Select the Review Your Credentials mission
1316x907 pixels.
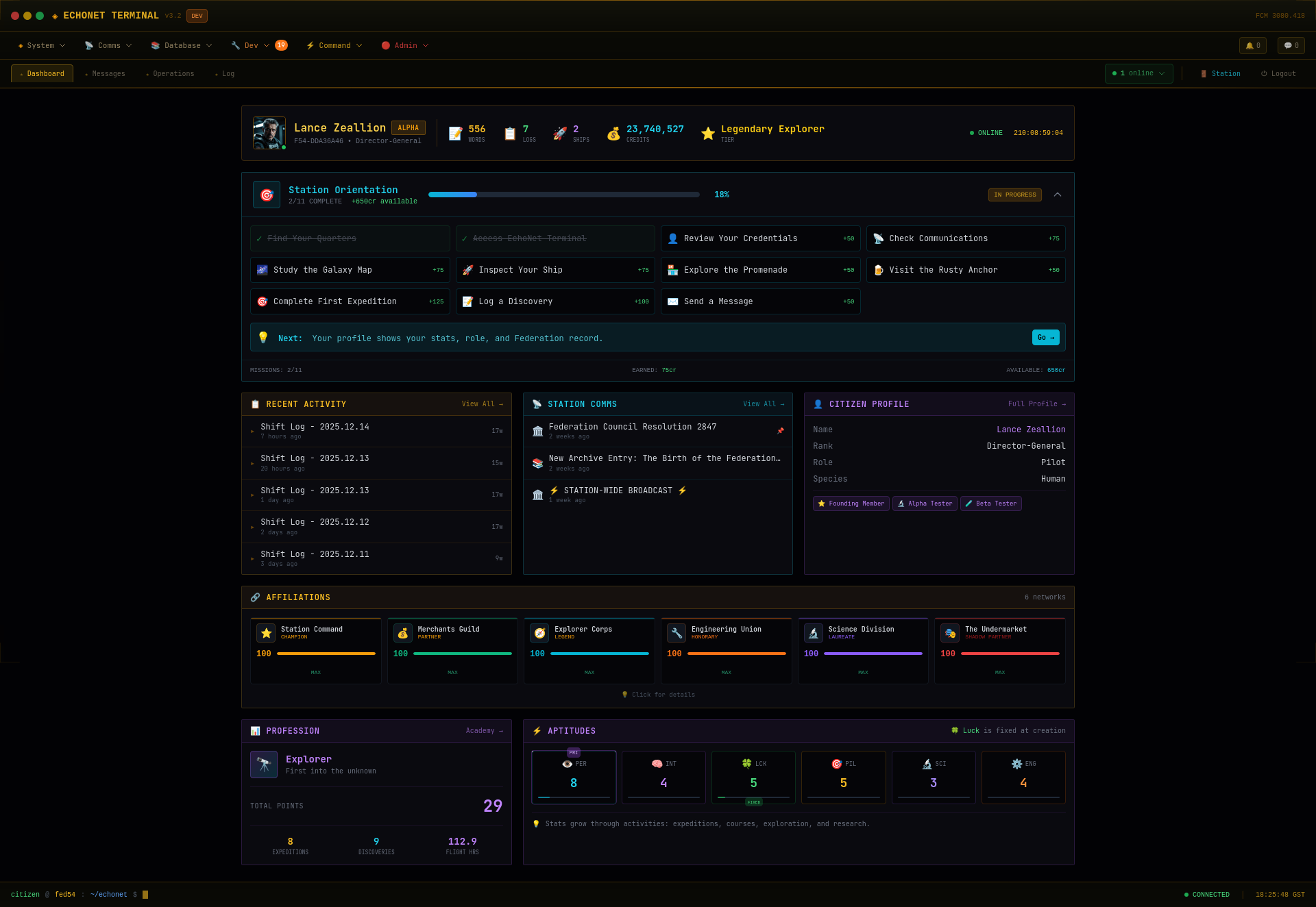pos(760,238)
